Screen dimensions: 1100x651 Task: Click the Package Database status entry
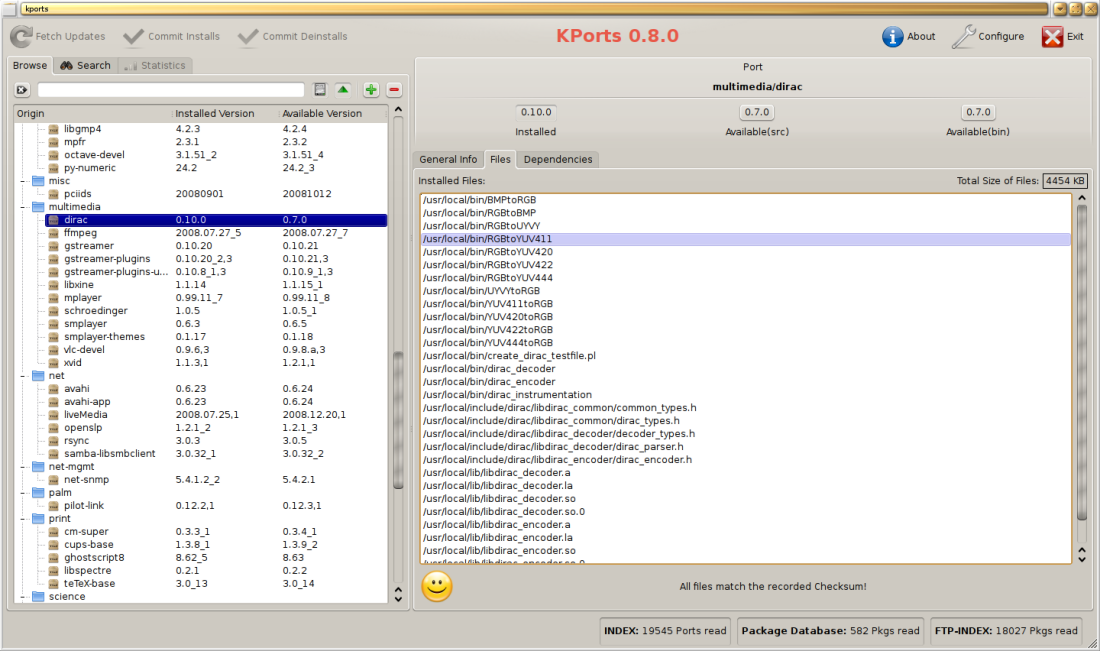coord(830,631)
